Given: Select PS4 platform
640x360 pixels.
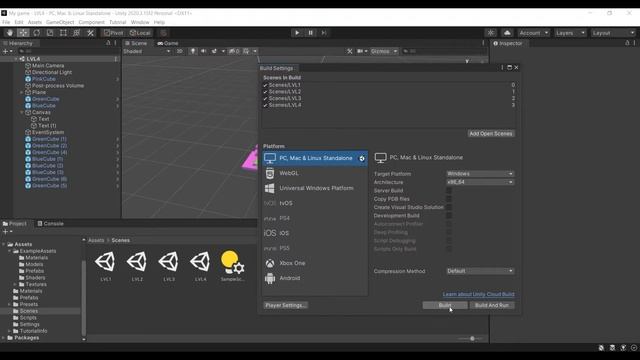Looking at the screenshot, I should [x=315, y=218].
